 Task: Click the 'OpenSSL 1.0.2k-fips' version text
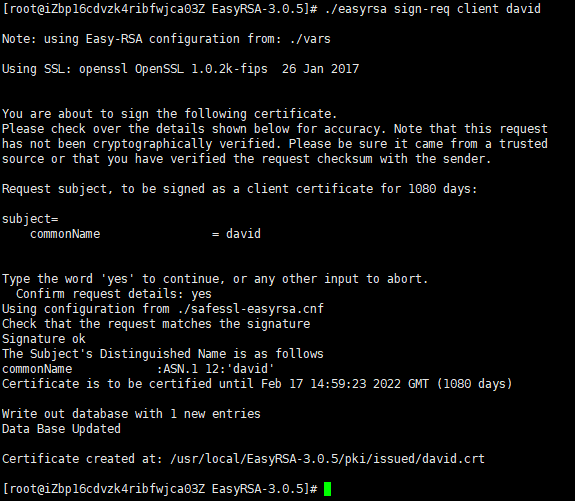[201, 69]
